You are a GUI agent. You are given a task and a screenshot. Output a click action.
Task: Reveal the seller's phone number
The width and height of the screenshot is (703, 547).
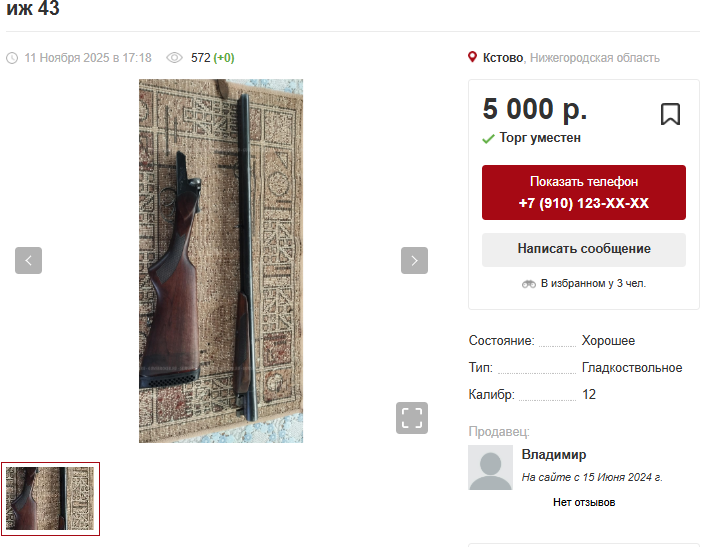584,192
